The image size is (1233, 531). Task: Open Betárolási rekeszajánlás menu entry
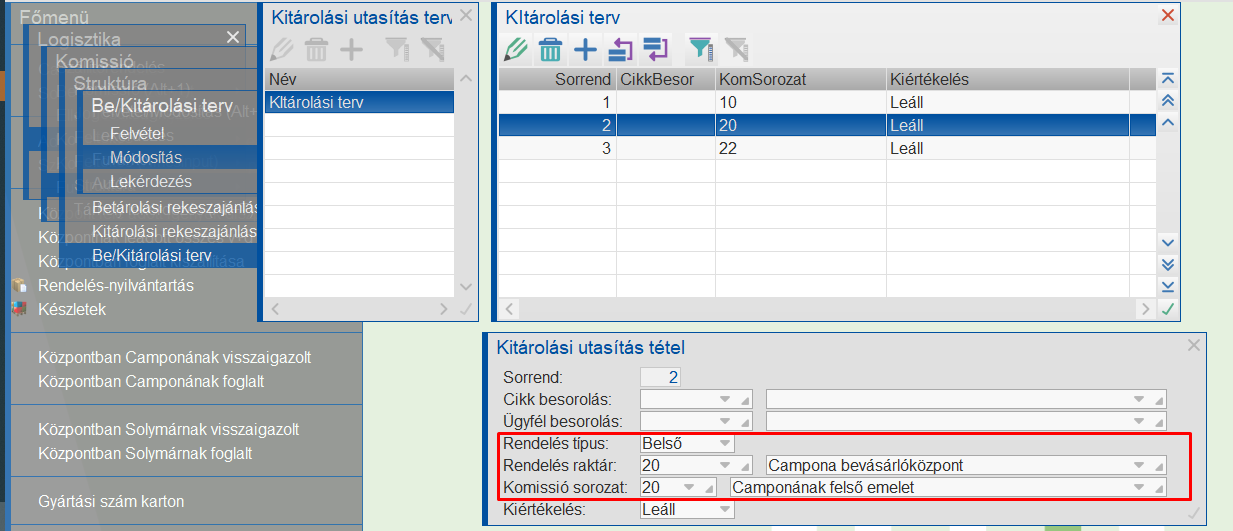tap(175, 208)
